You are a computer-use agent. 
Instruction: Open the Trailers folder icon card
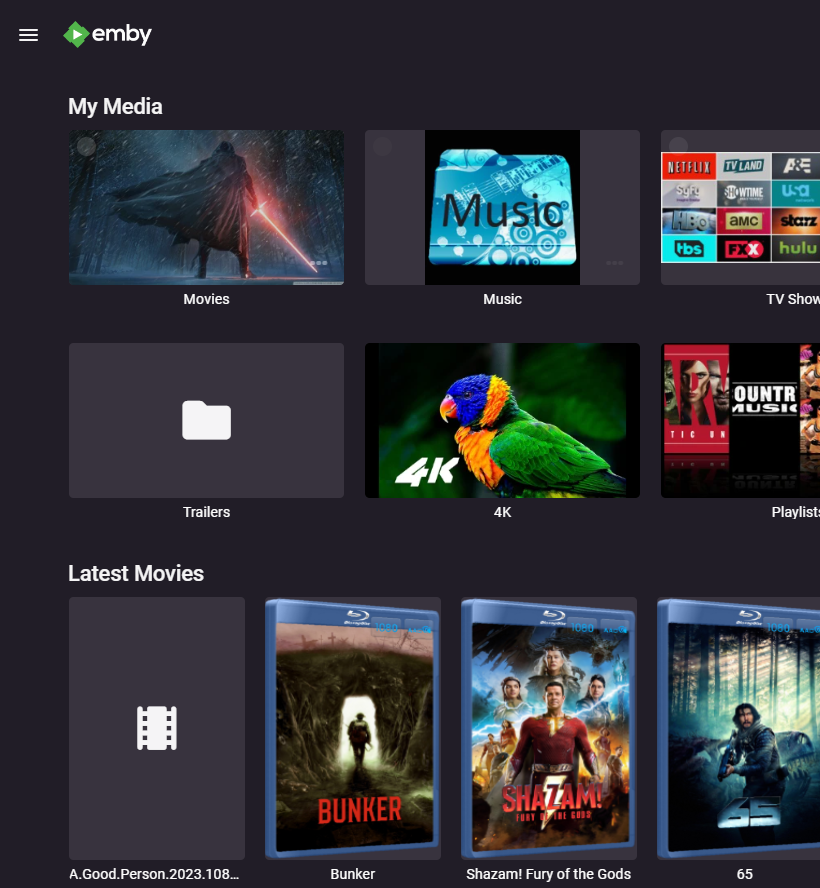(x=206, y=420)
